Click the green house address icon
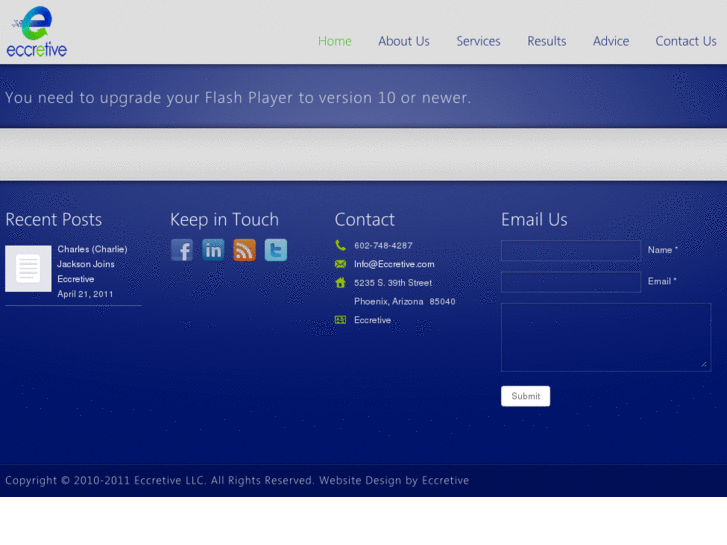The image size is (727, 545). pyautogui.click(x=340, y=282)
